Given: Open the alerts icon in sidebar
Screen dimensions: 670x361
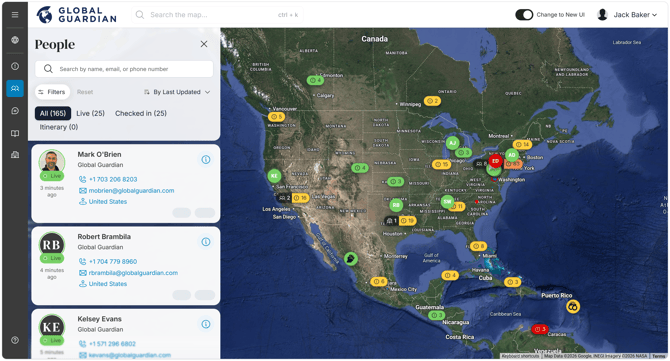Looking at the screenshot, I should pyautogui.click(x=15, y=66).
